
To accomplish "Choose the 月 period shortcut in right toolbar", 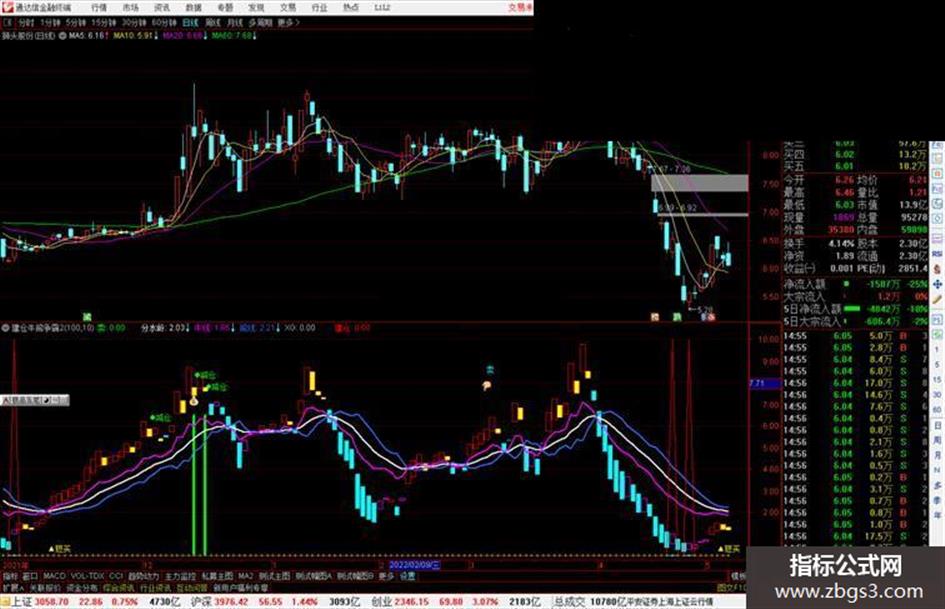I will click(x=937, y=455).
